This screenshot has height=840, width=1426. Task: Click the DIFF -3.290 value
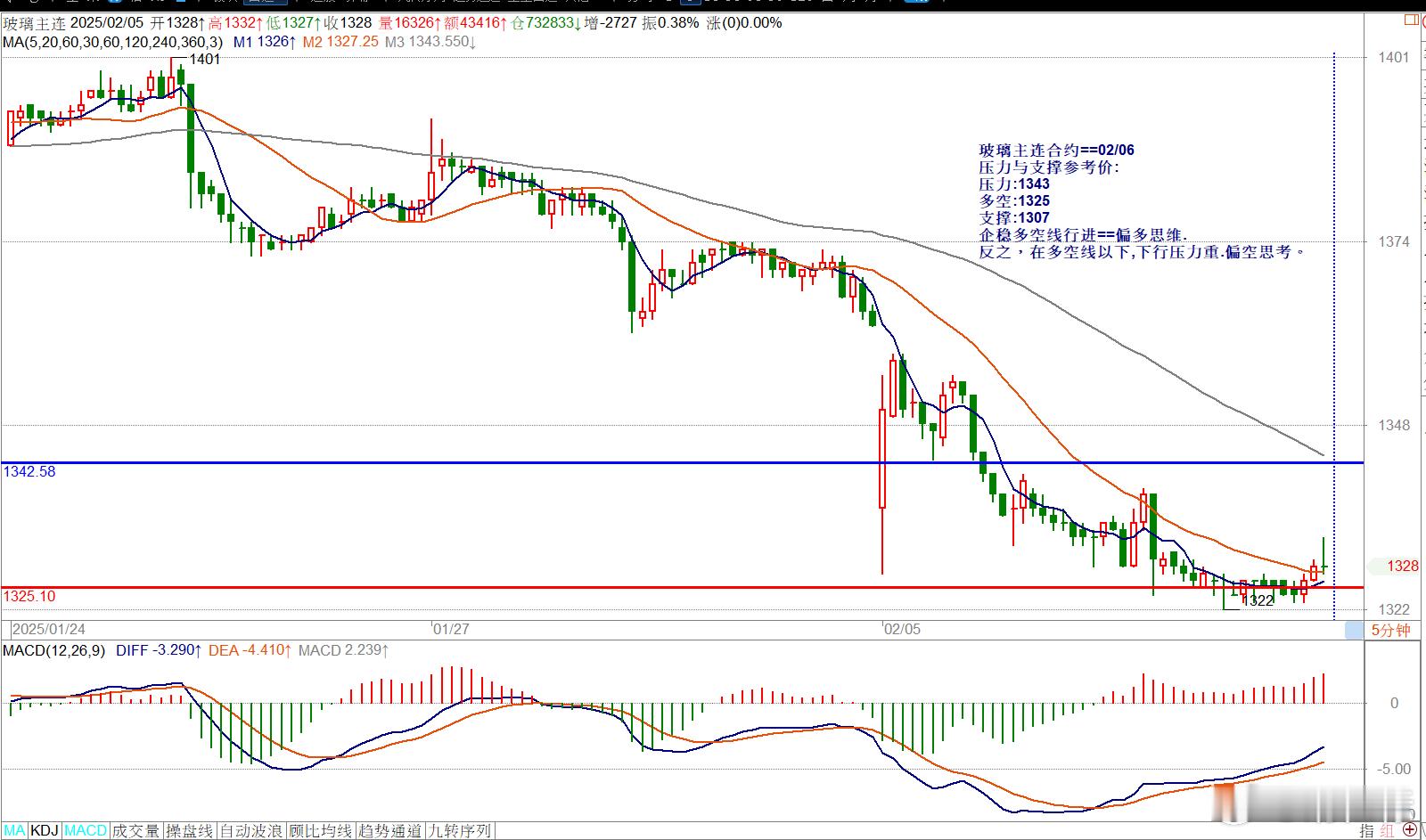[x=159, y=650]
